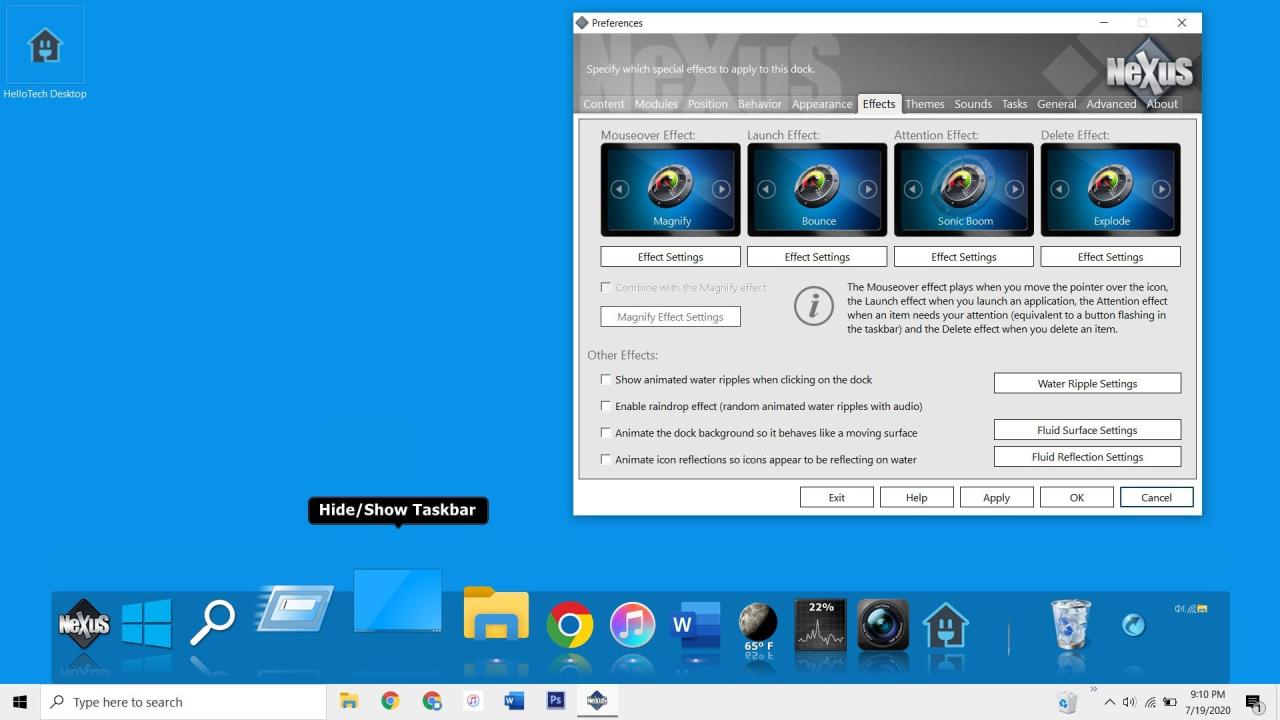1280x720 pixels.
Task: Apply the current effect settings
Action: 996,497
